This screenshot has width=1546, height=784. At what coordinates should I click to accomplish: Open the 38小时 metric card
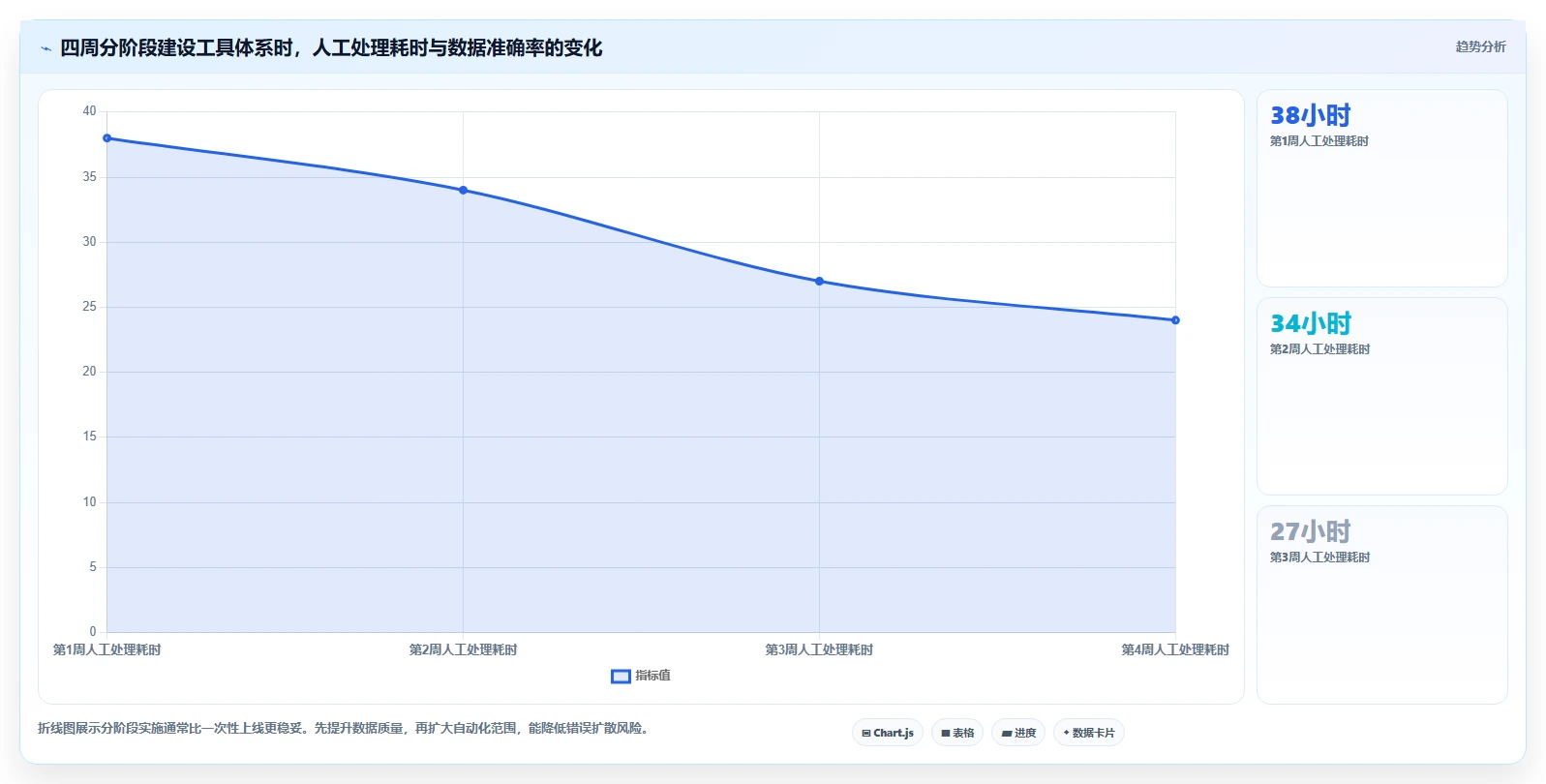pos(1381,188)
